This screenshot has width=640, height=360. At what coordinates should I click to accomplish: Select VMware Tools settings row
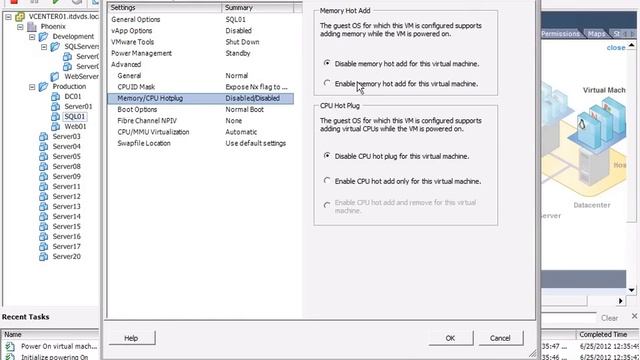(x=200, y=42)
